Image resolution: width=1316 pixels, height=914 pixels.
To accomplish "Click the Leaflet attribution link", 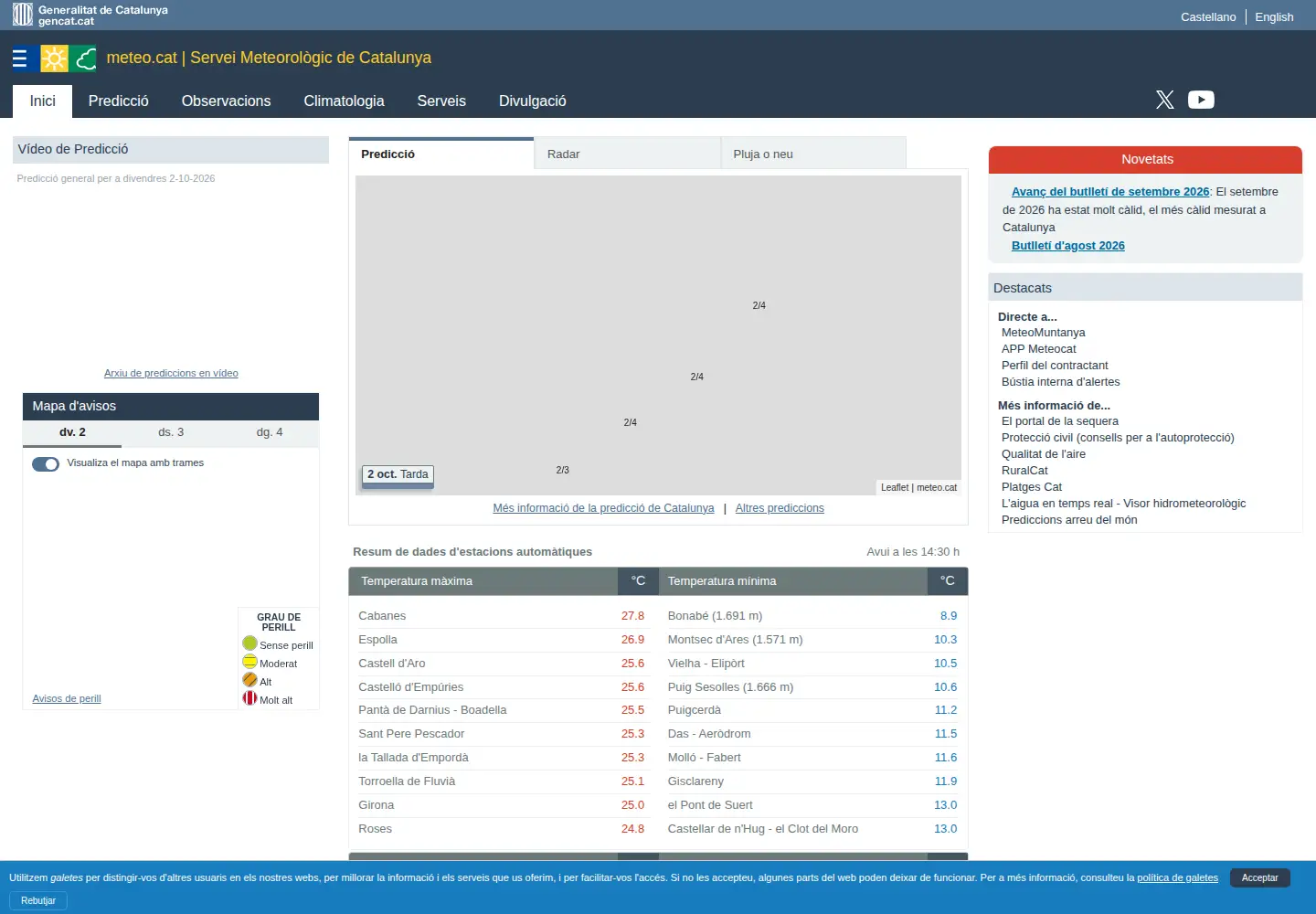I will [x=895, y=487].
